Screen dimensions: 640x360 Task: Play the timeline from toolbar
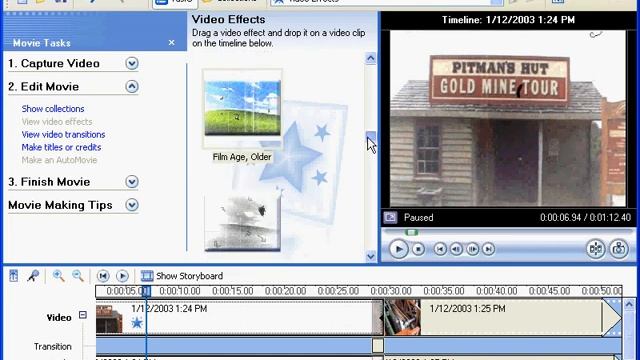tap(122, 276)
